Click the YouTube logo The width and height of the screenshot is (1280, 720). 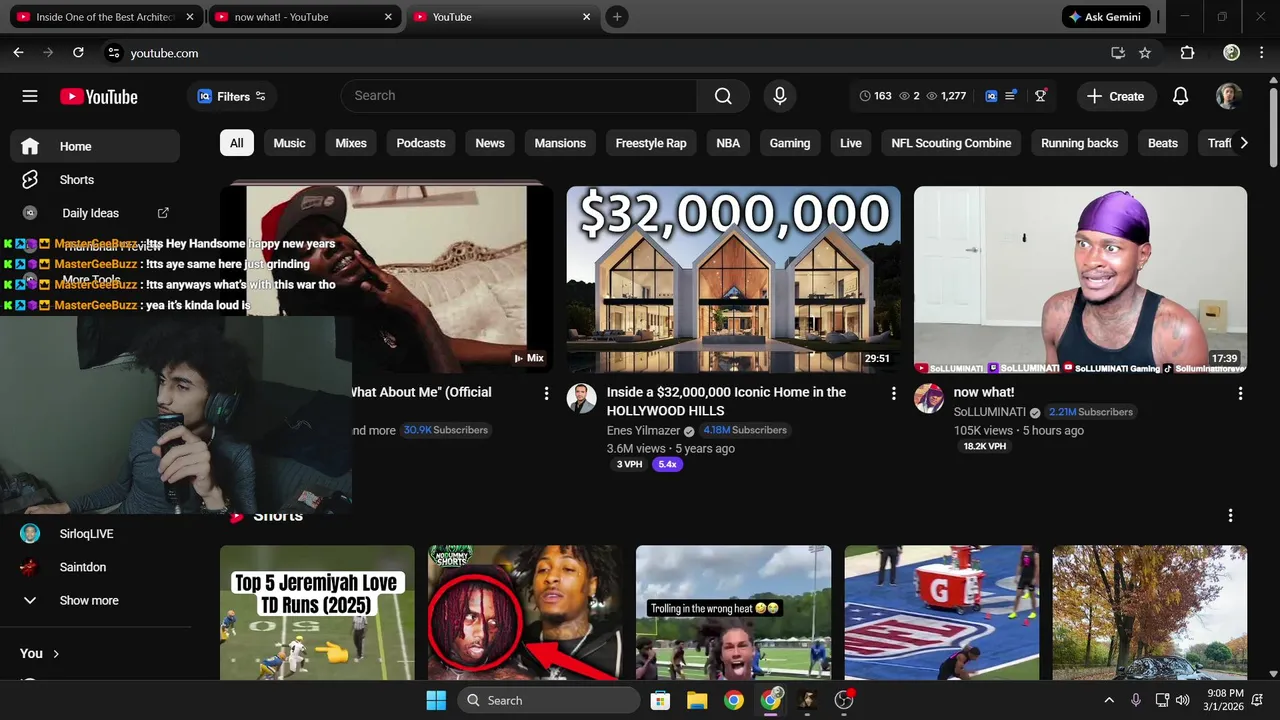click(x=99, y=97)
